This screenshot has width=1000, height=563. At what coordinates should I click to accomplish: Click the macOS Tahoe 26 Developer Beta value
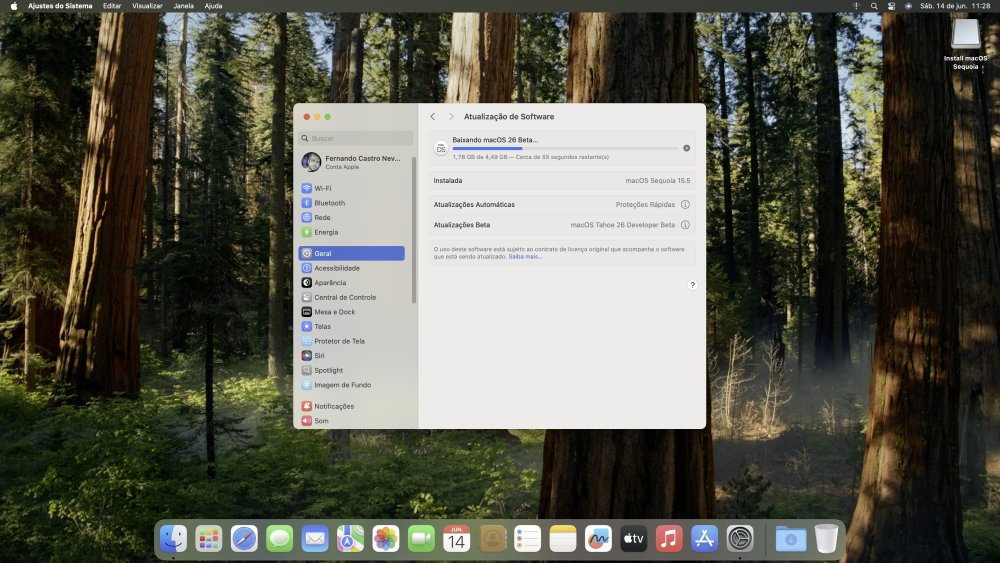point(622,225)
